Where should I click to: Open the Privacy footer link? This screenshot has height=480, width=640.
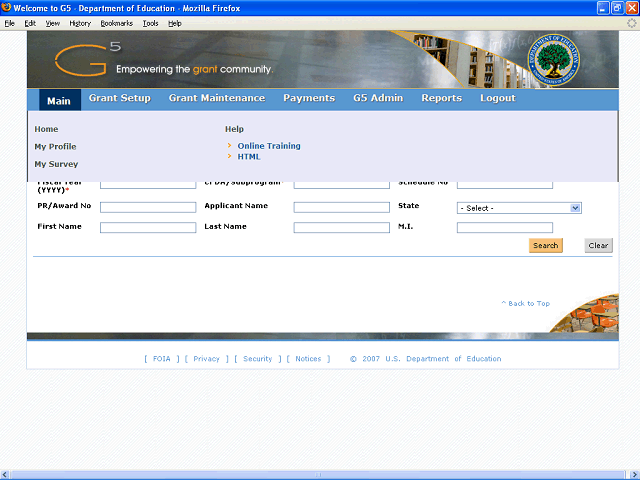pos(207,359)
